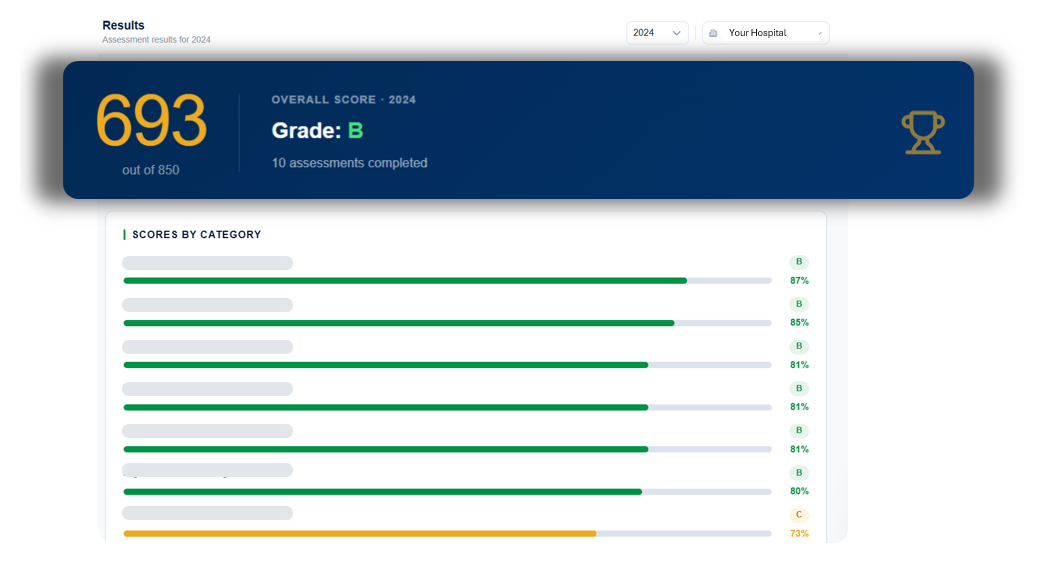Click the 80% percentage value
The width and height of the screenshot is (1045, 563).
click(799, 491)
